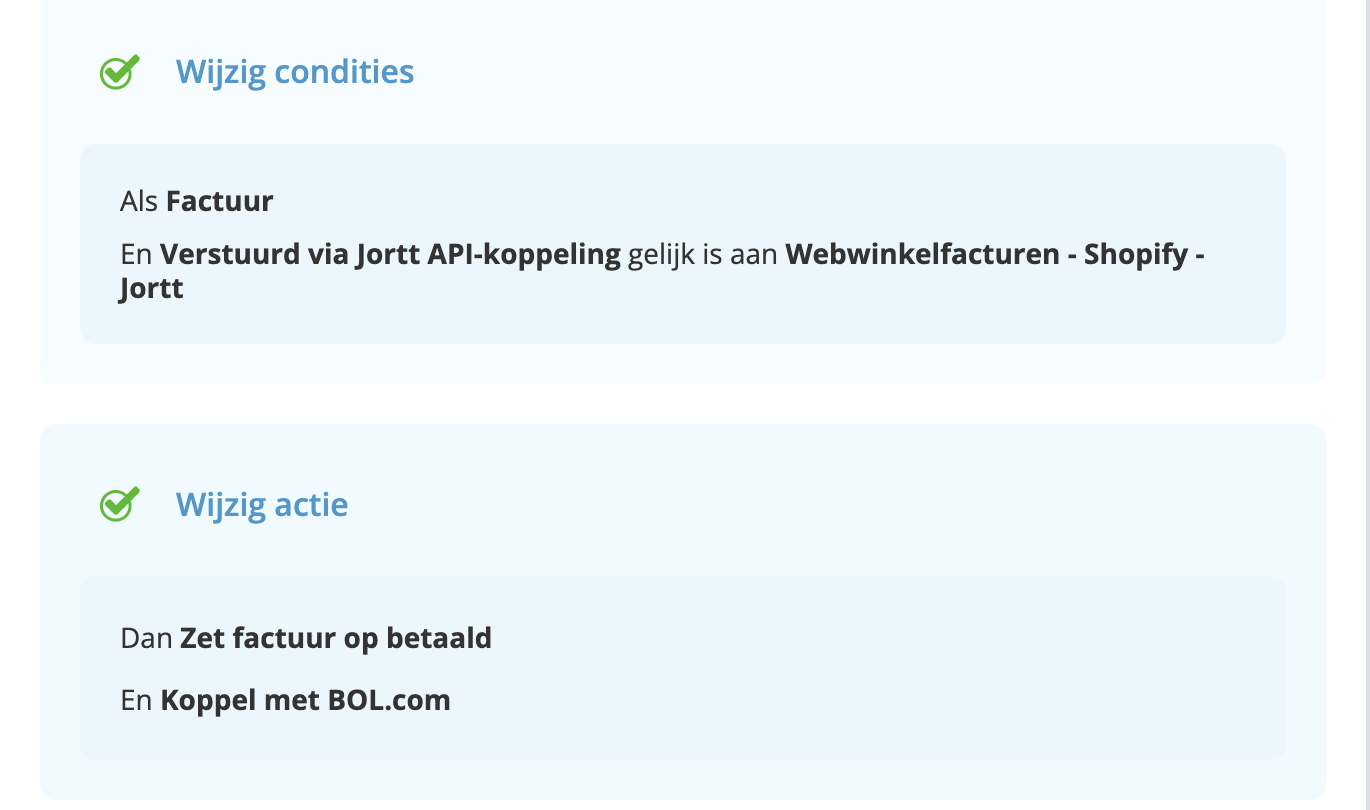The width and height of the screenshot is (1370, 810).
Task: Click the green checkmark beside Wijzig actie
Action: point(119,504)
